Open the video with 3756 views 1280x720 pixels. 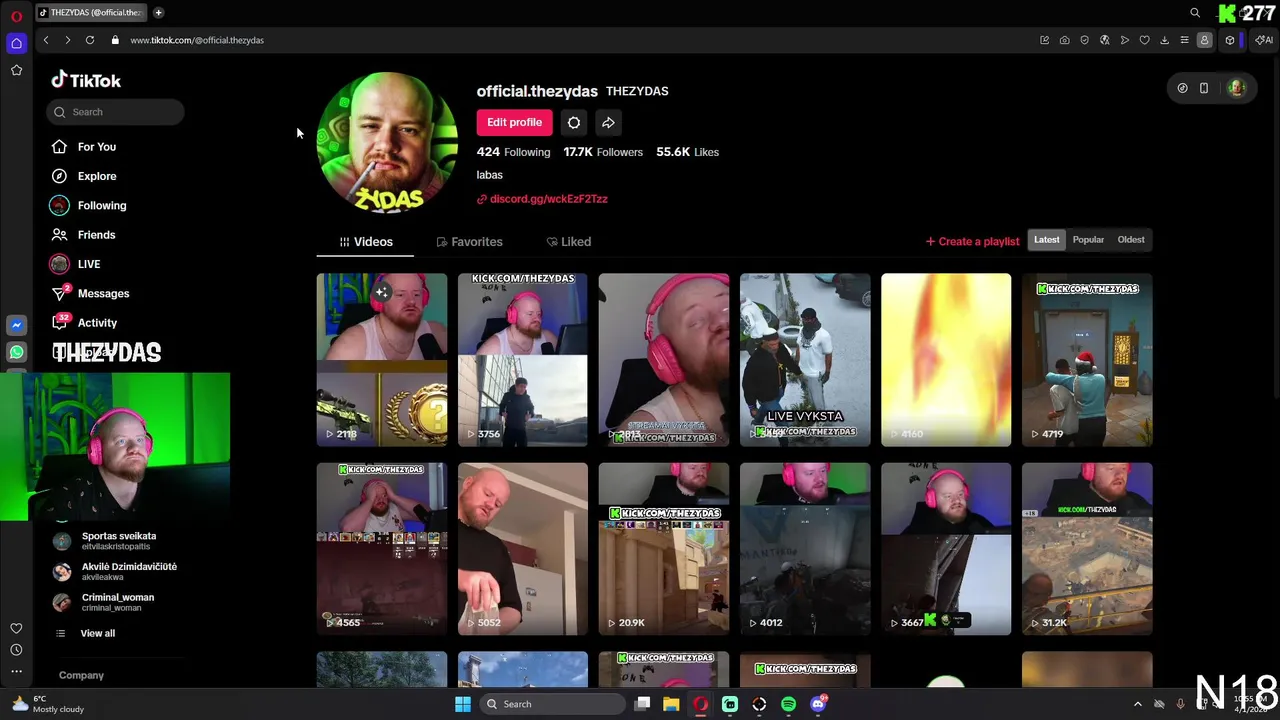pyautogui.click(x=523, y=360)
